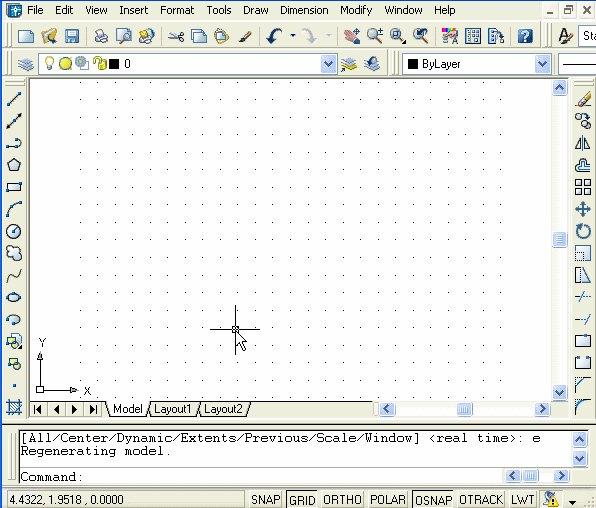Click the Zoom Realtime icon
This screenshot has height=508, width=596.
click(x=375, y=36)
